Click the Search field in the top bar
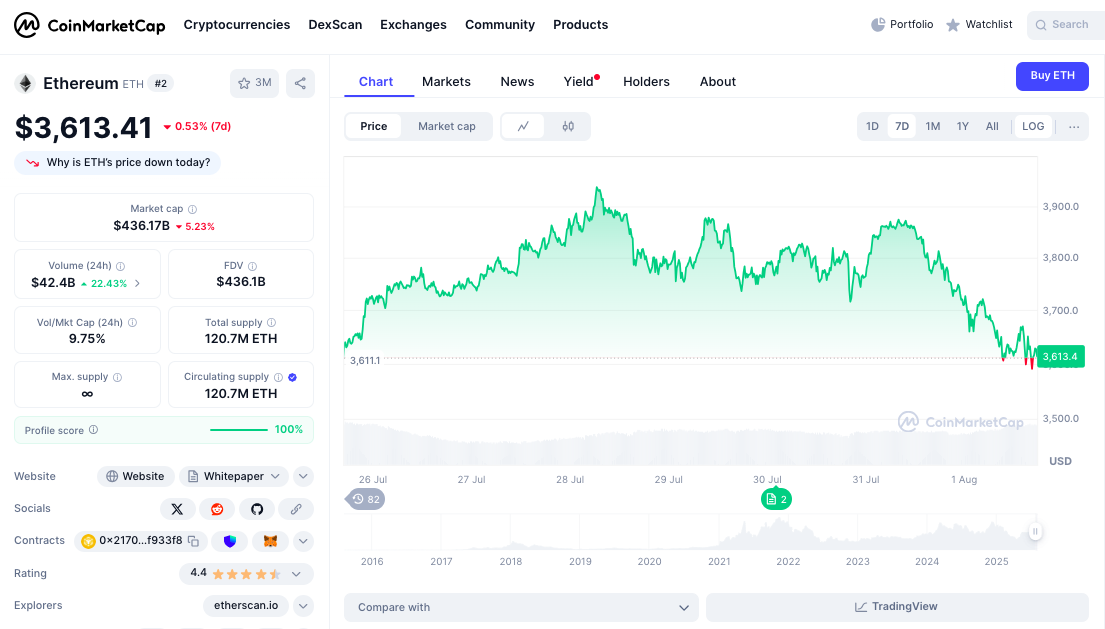 tap(1065, 24)
